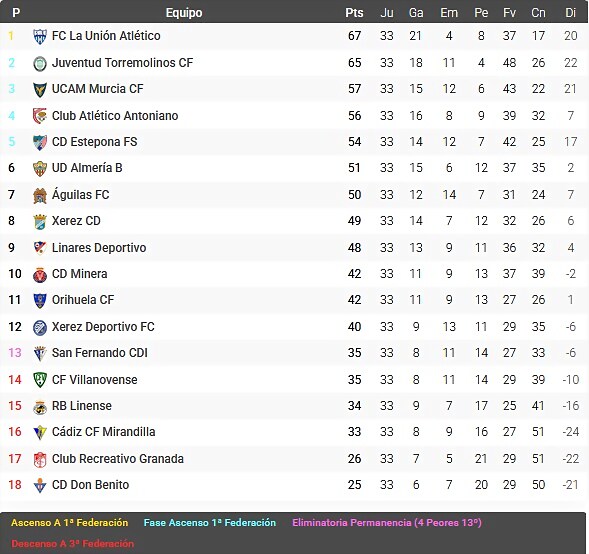This screenshot has height=554, width=589.
Task: Click the Descenso A 3ª Federación legend
Action: [x=72, y=543]
